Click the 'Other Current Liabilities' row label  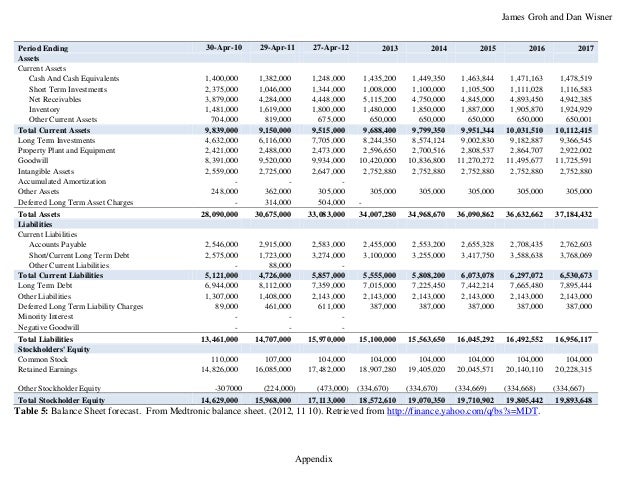(x=69, y=265)
